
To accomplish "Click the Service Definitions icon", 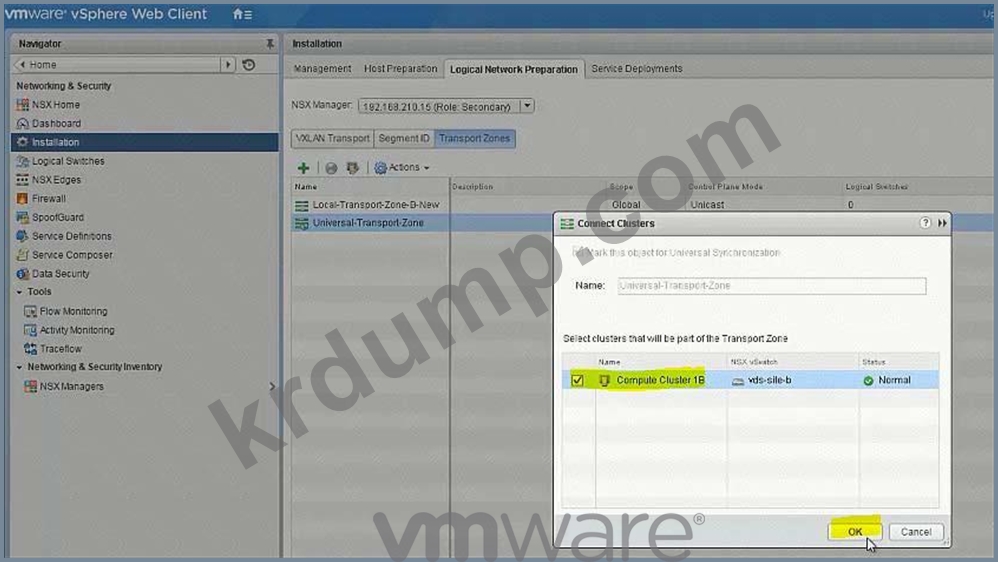I will click(x=22, y=236).
